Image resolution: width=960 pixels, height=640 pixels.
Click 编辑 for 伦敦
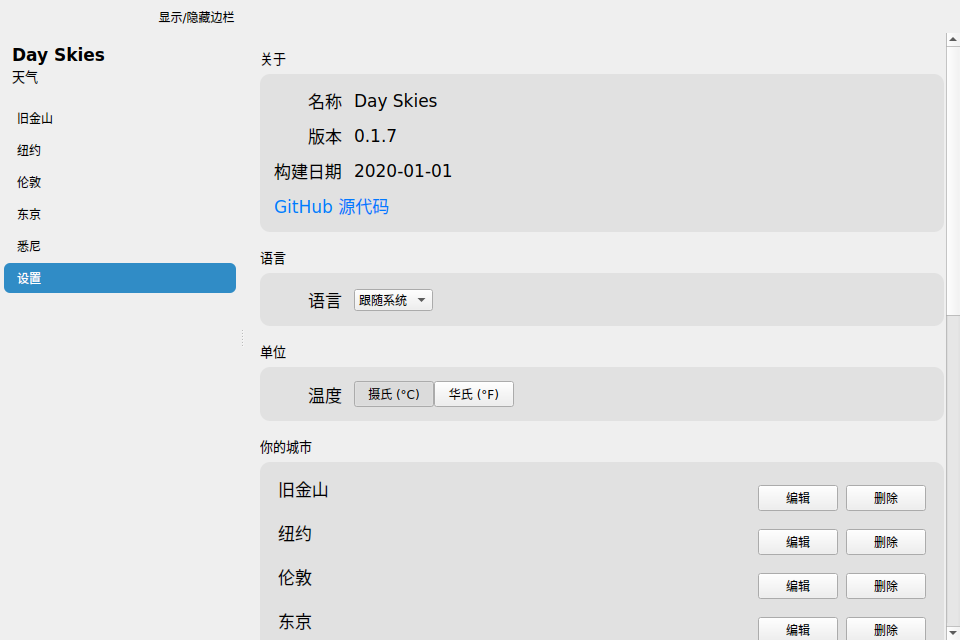click(x=798, y=586)
